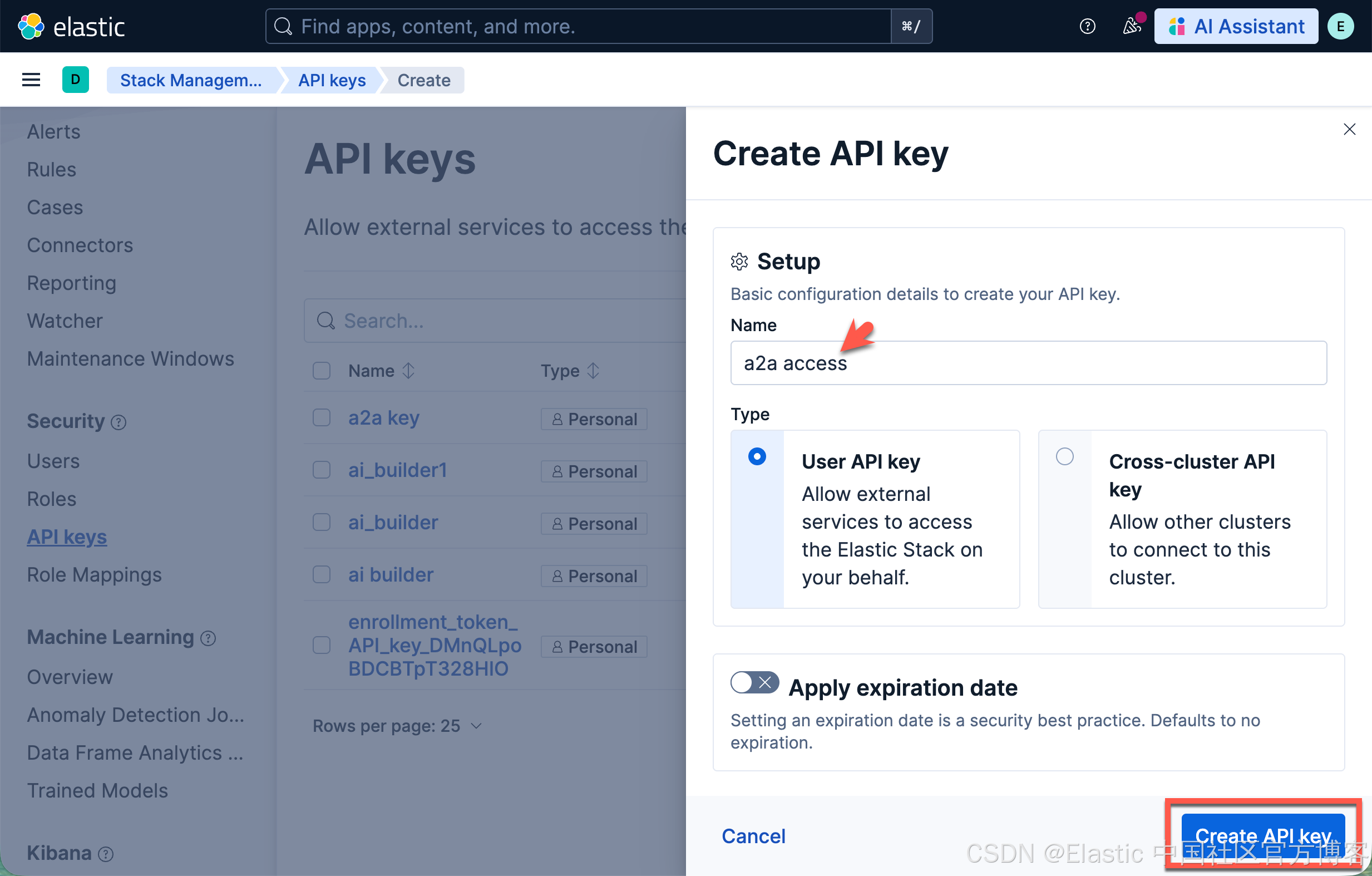Select the Cross-cluster API key radio

click(x=1064, y=456)
